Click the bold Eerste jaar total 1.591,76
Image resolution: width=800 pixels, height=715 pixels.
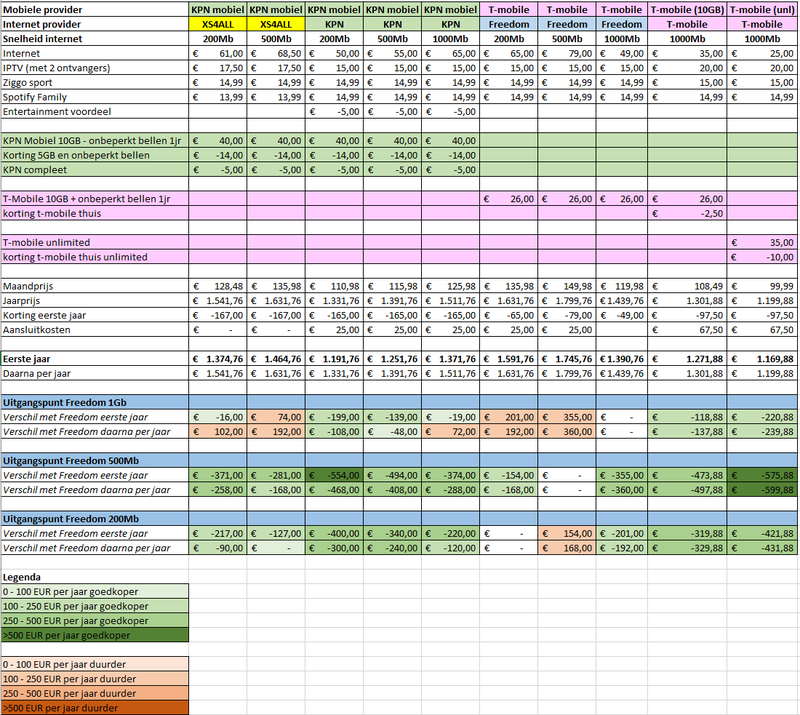pyautogui.click(x=509, y=359)
